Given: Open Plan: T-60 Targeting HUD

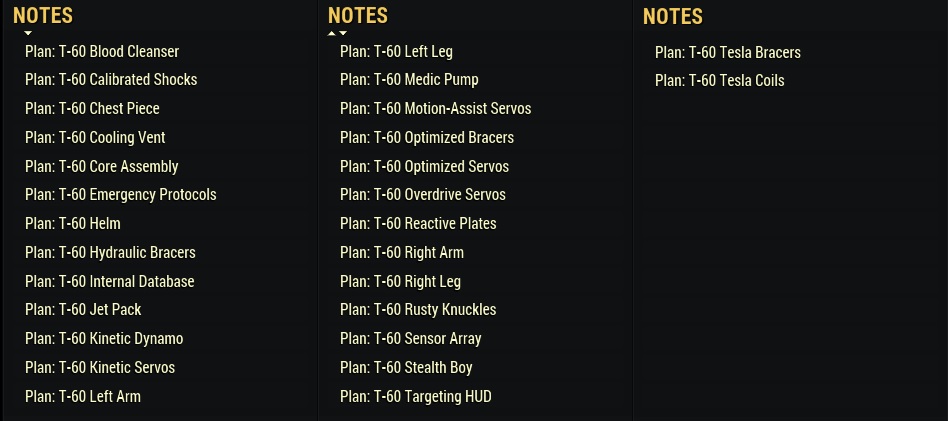Looking at the screenshot, I should [x=416, y=396].
